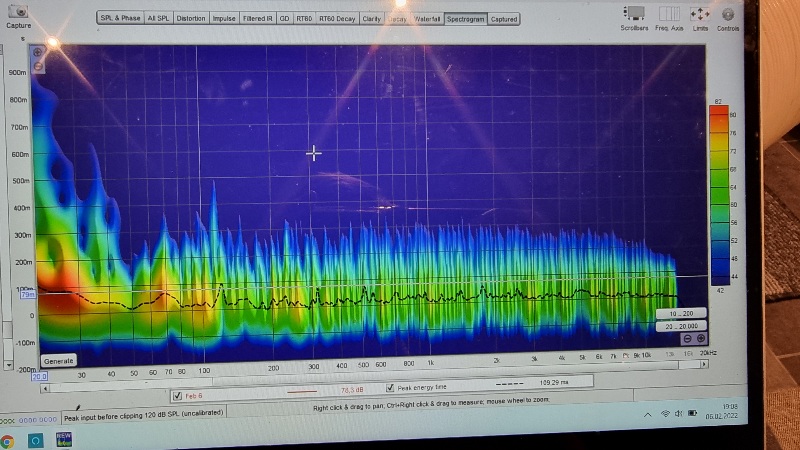Zoom out vertical axis with top-left minus icon
The width and height of the screenshot is (800, 450).
point(37,66)
